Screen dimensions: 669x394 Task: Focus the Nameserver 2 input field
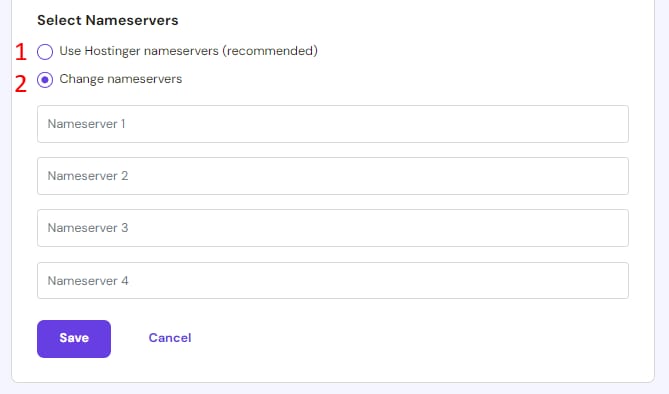click(x=333, y=176)
